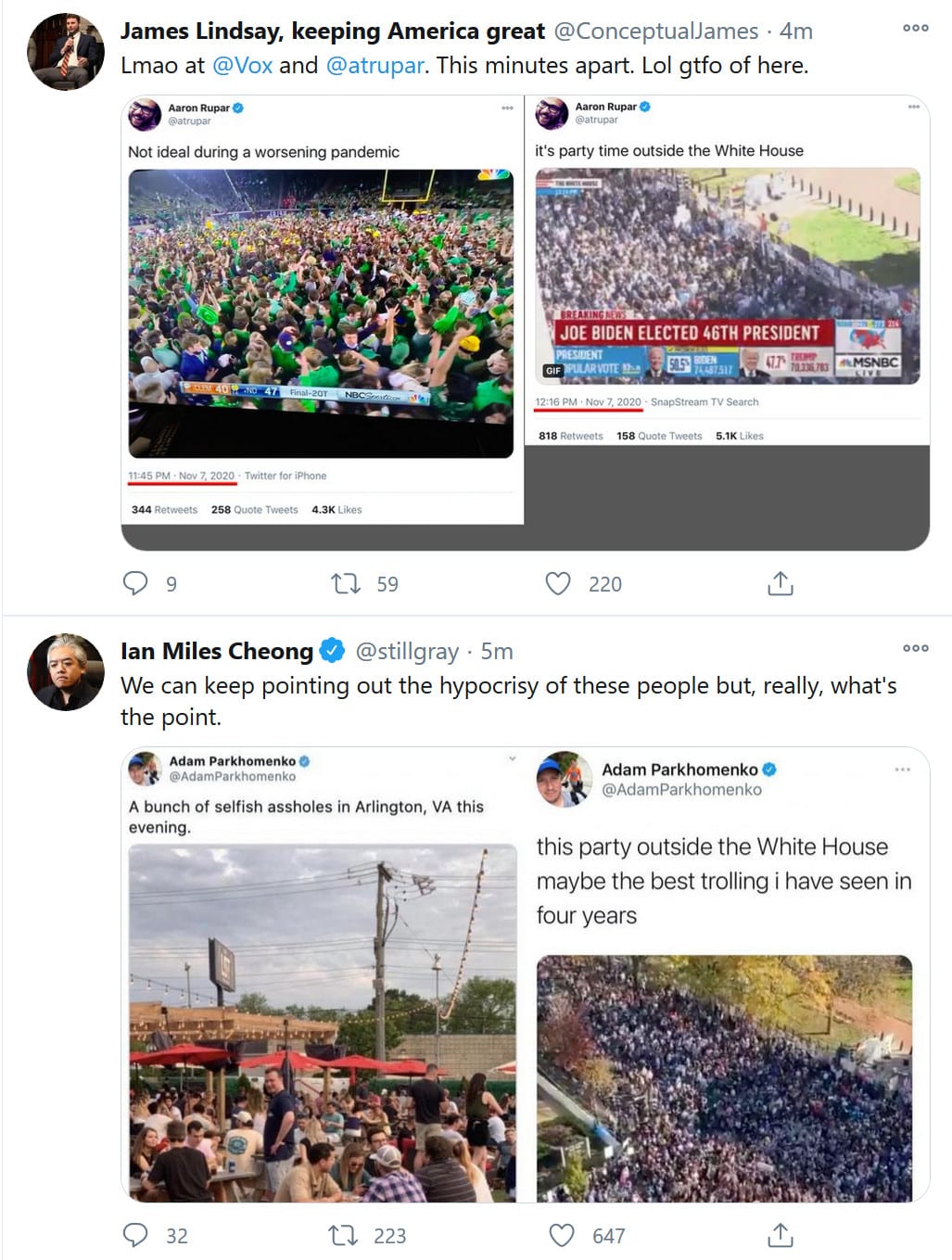Open the White House party trolling screenshot
The image size is (952, 1260).
point(727,975)
